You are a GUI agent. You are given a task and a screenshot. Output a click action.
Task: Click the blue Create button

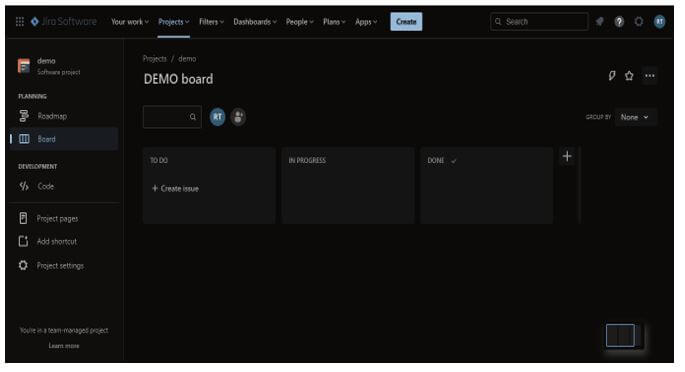click(x=406, y=22)
